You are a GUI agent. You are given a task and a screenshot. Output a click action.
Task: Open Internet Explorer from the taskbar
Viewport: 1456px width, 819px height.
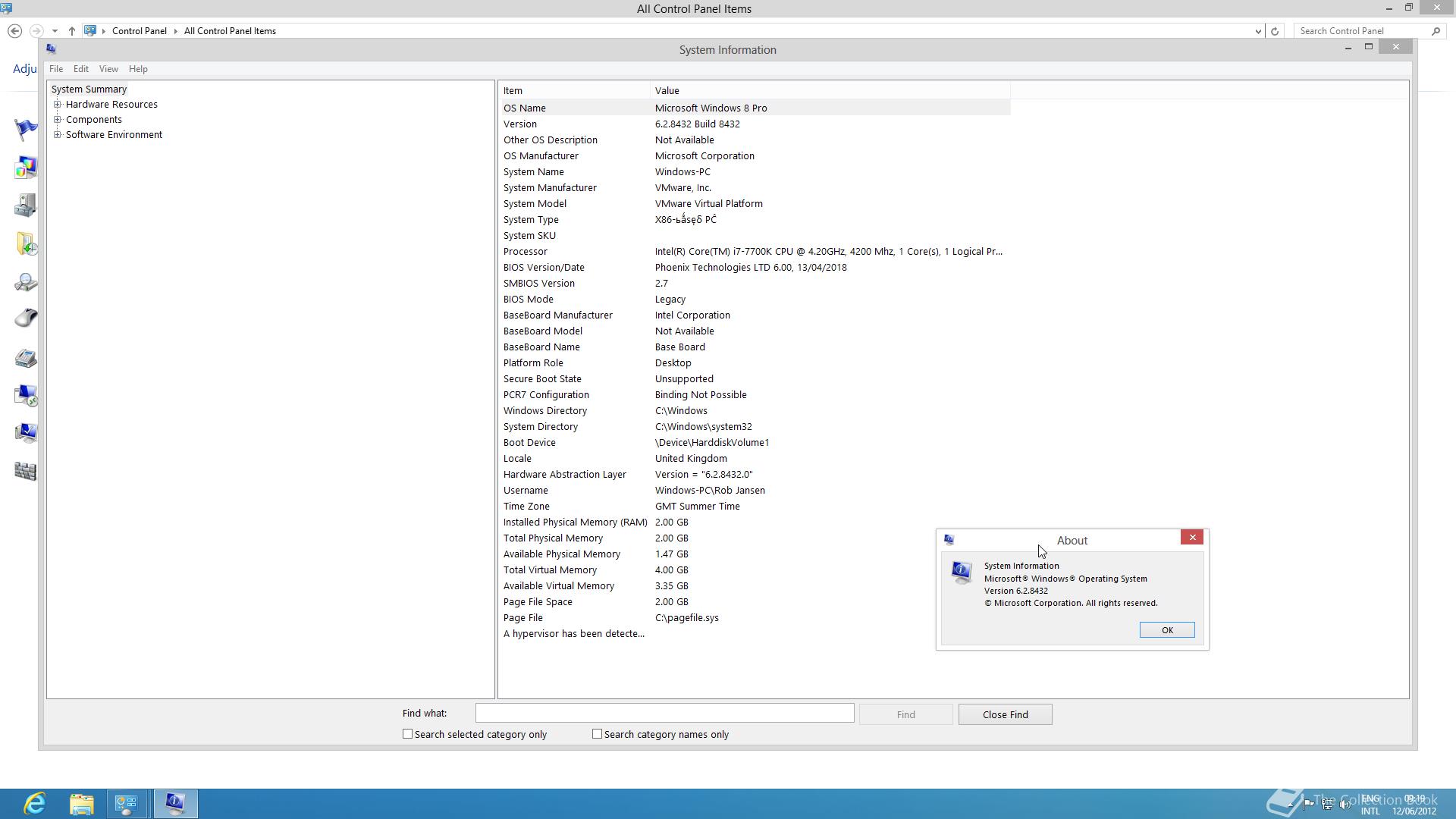click(35, 803)
